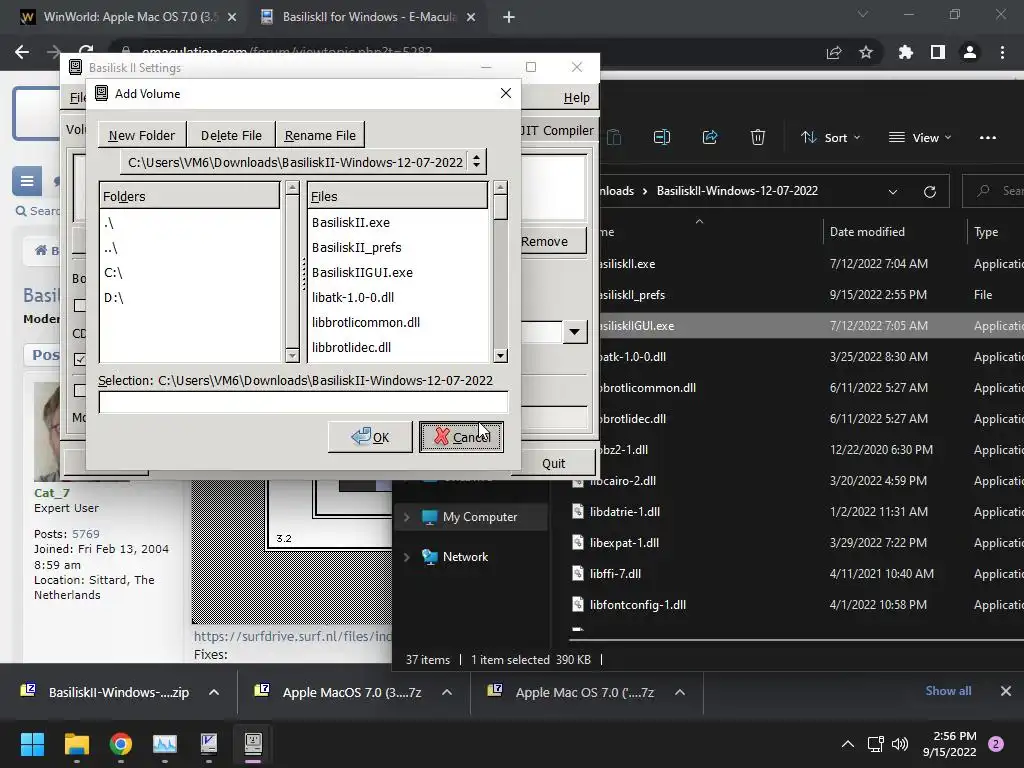Go back in the browser
Screen dimensions: 1024x768
point(22,52)
